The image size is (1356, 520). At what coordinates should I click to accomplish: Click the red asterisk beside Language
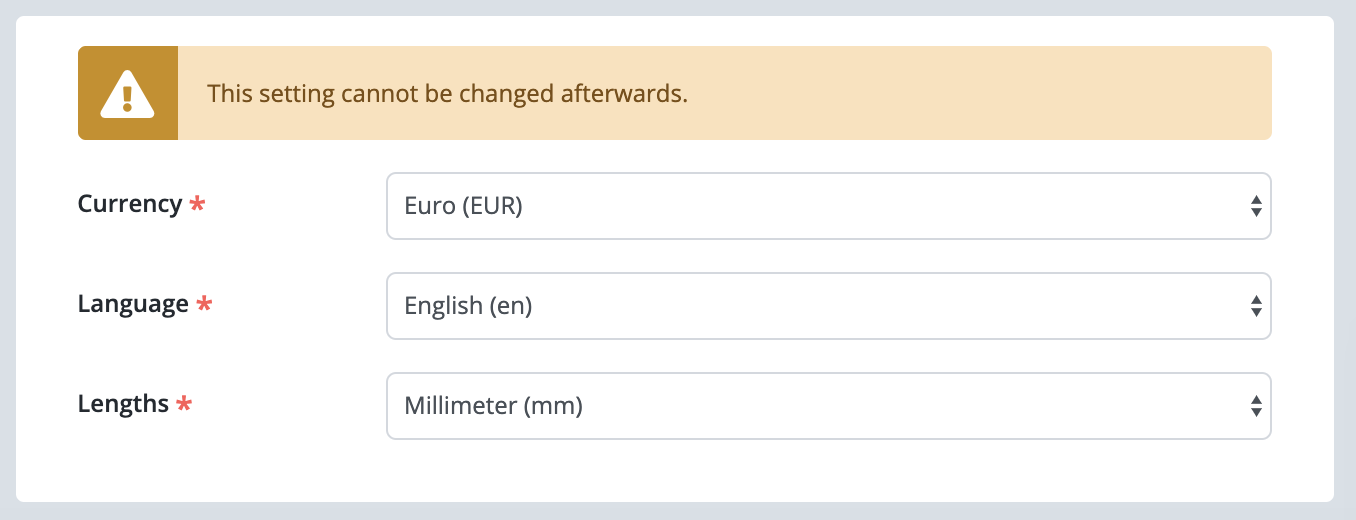pyautogui.click(x=204, y=305)
